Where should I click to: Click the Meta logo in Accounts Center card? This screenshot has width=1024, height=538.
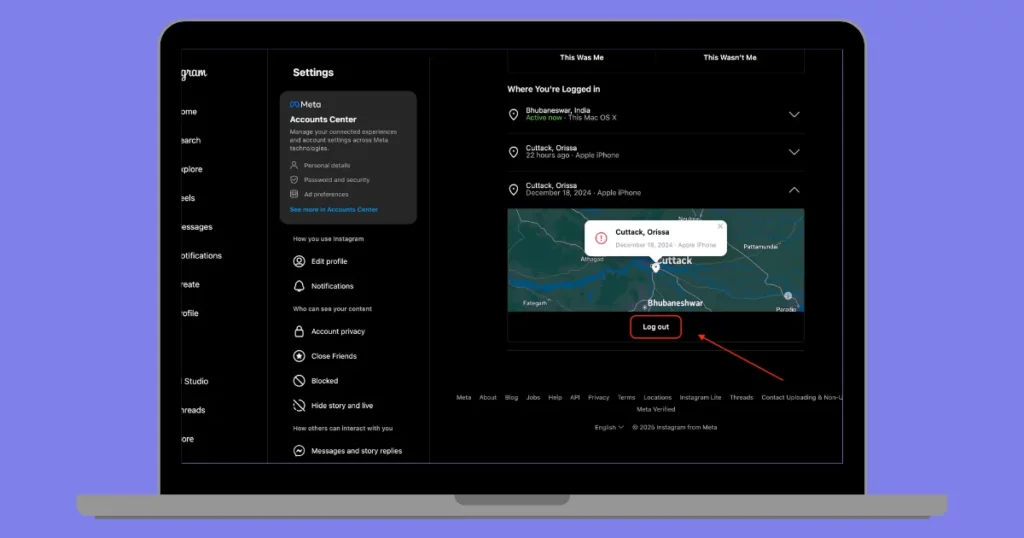pos(305,104)
